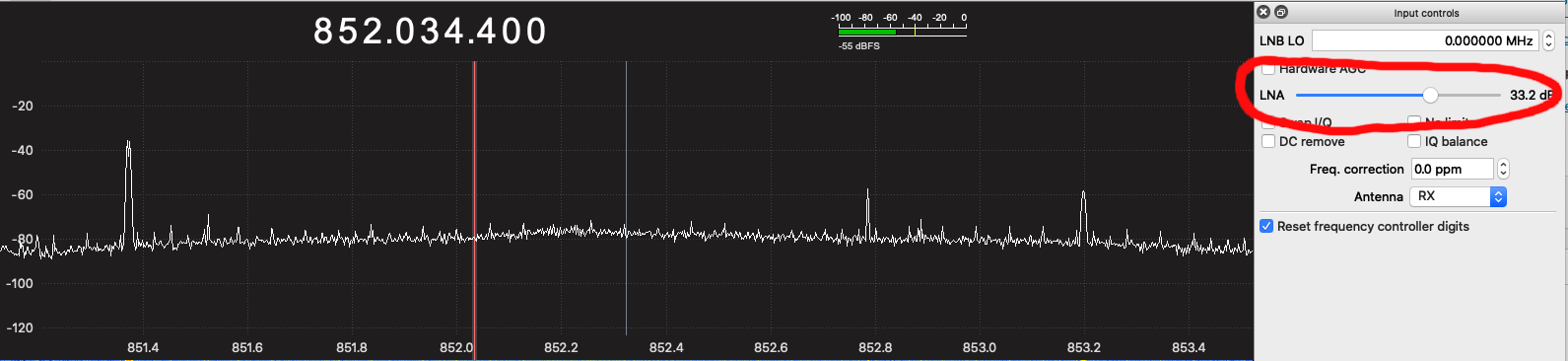Click the signal peak near 852.8
1568x361 pixels.
(x=867, y=212)
